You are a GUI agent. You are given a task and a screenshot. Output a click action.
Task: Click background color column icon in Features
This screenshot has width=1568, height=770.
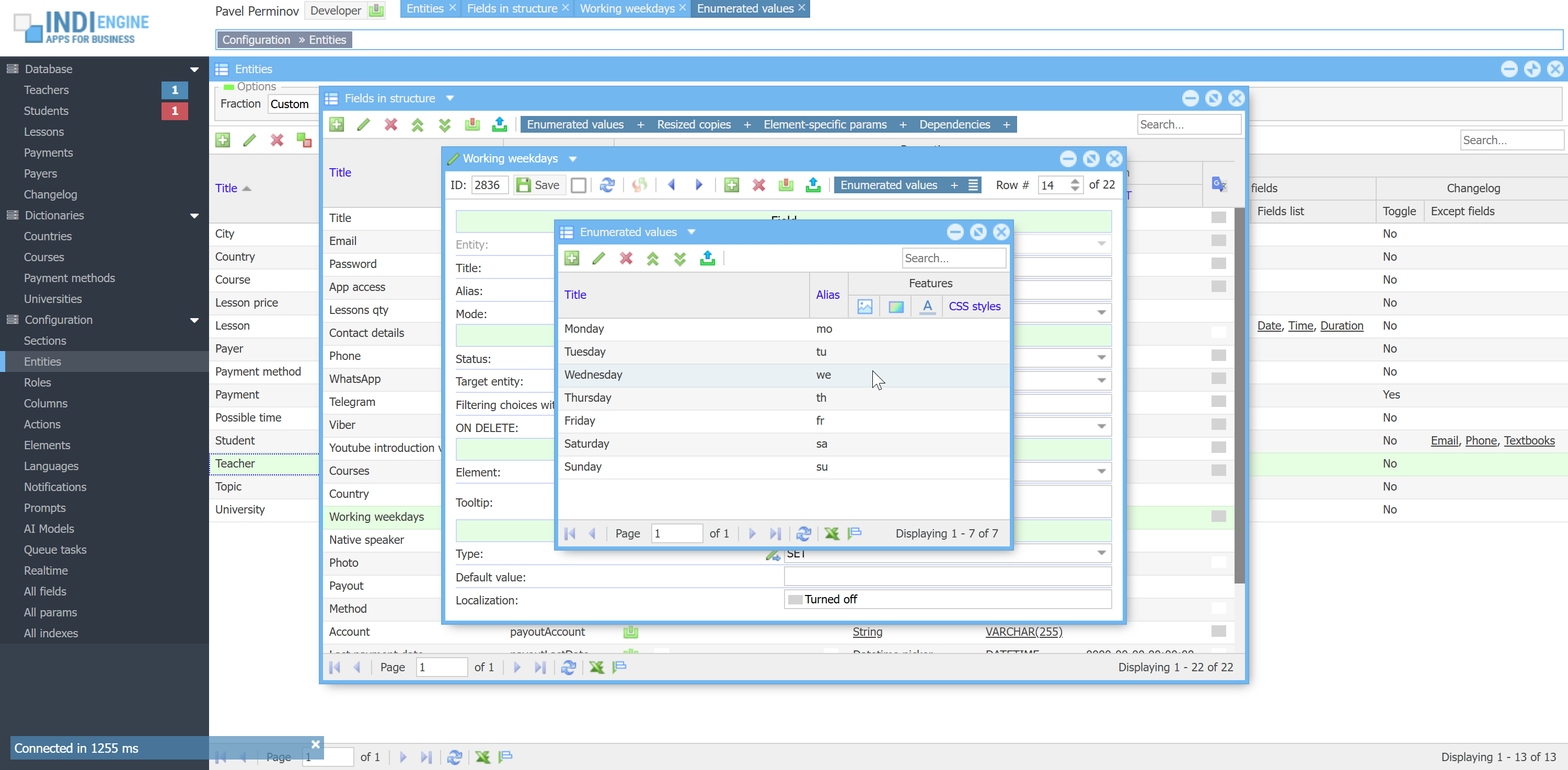tap(896, 307)
